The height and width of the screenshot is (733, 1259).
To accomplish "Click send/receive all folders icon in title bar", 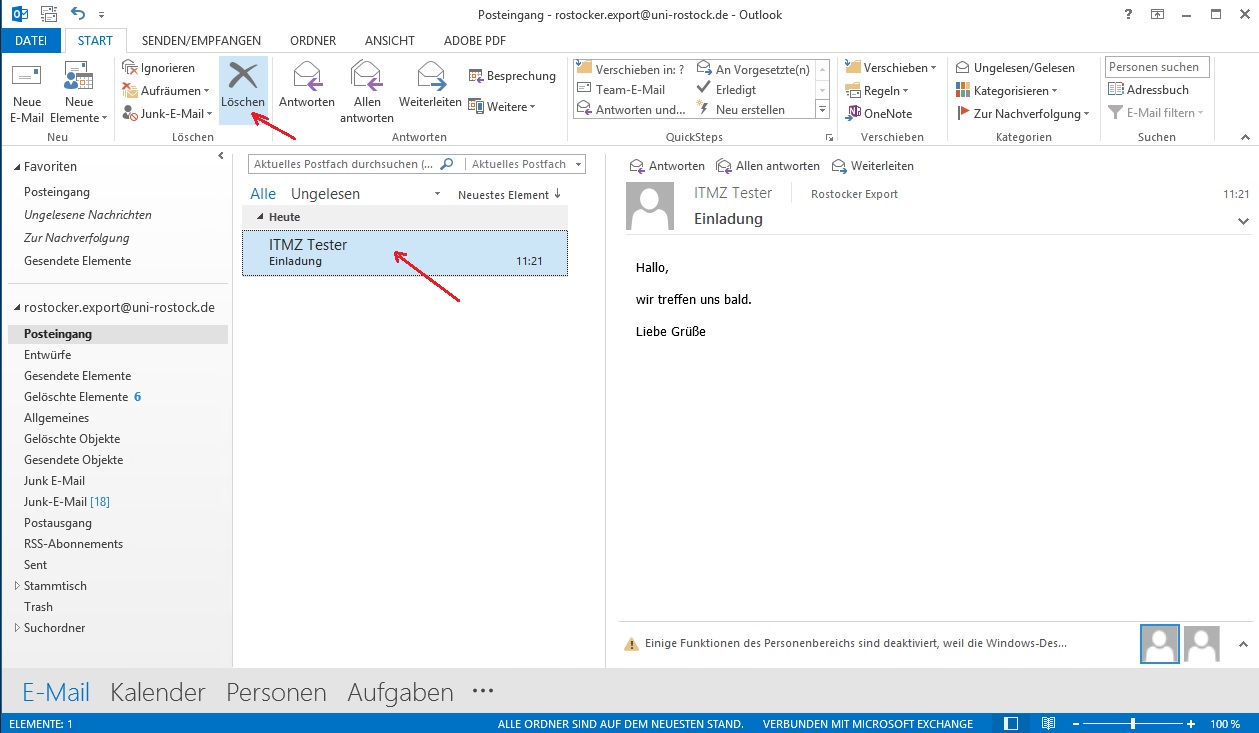I will 47,14.
